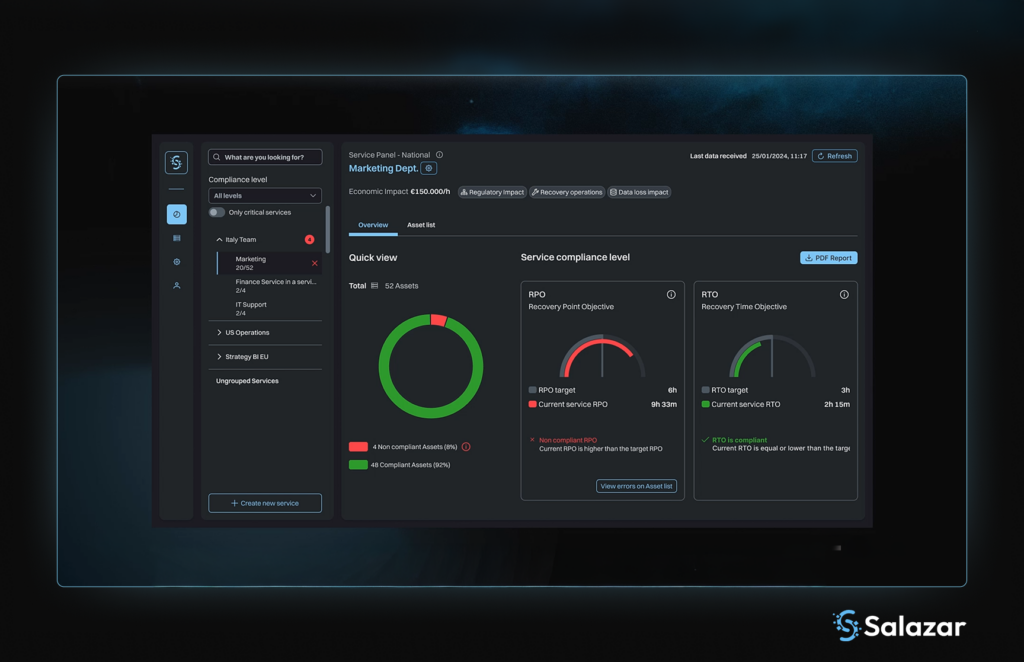This screenshot has width=1024, height=662.
Task: Click the red Non compliant Assets legend swatch
Action: [x=358, y=447]
